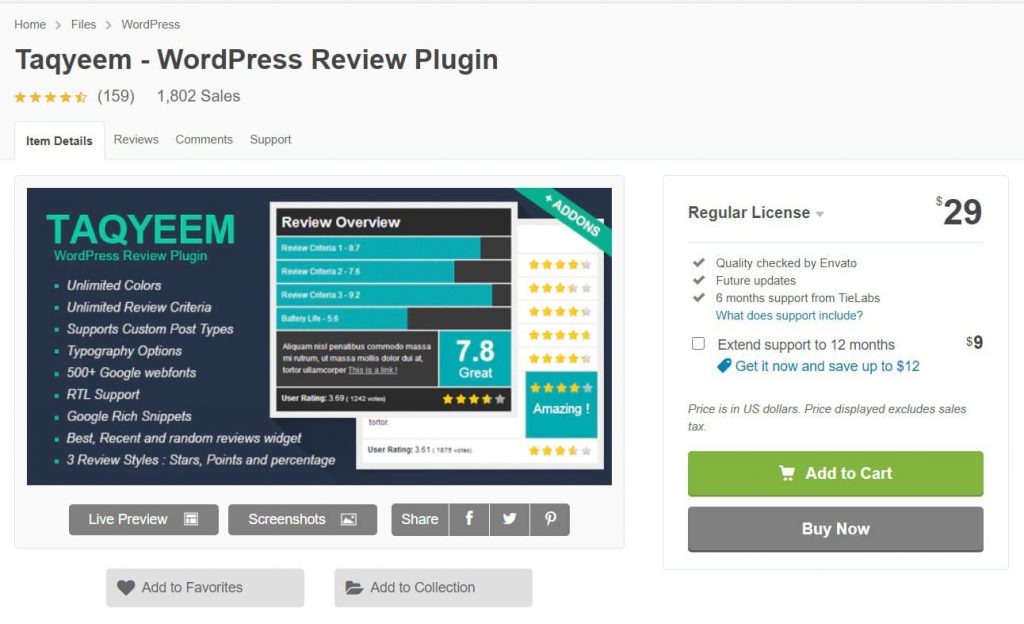Enable Extend support to 12 months checkbox
This screenshot has width=1024, height=624.
(x=698, y=344)
